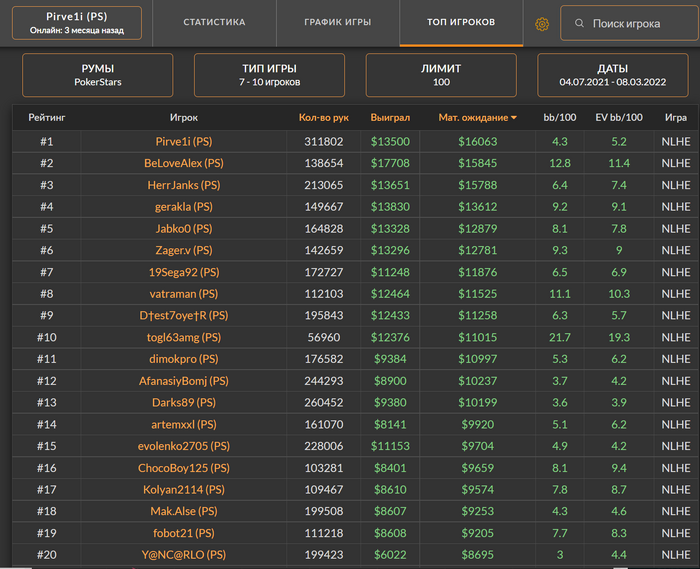The height and width of the screenshot is (569, 700).
Task: Open the ЛИМИТ 100 filter
Action: click(441, 75)
